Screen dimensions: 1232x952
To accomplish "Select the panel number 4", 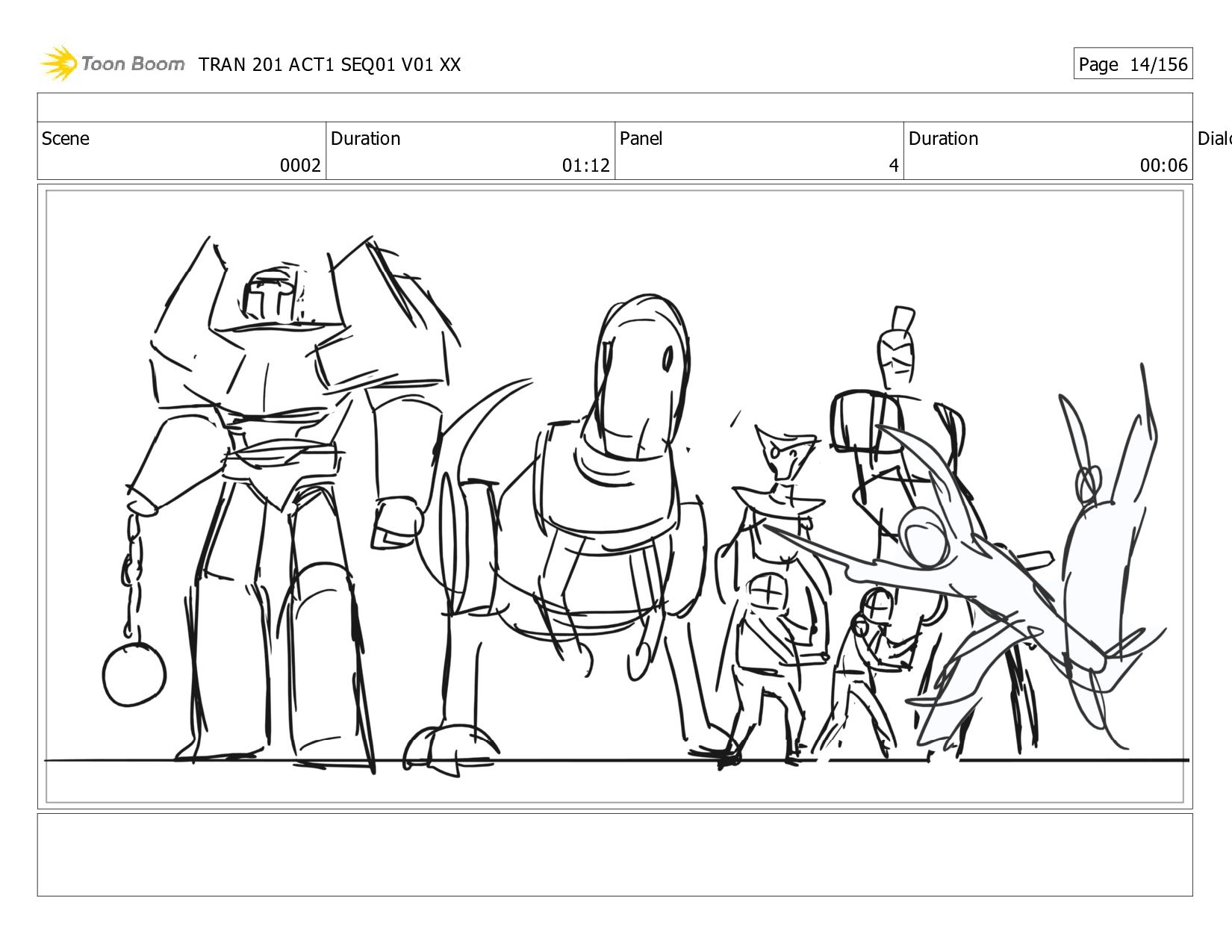I will point(894,166).
